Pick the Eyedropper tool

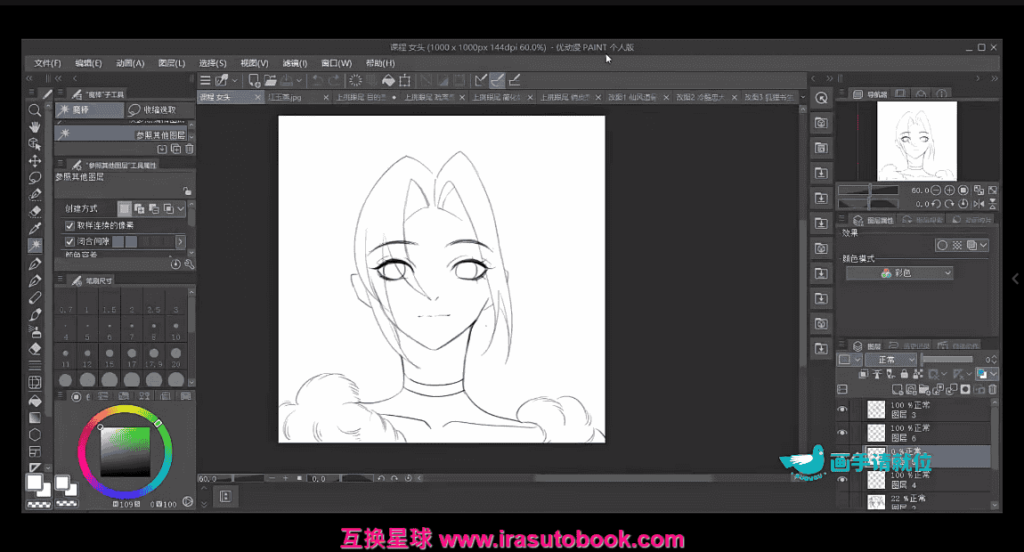tap(35, 228)
